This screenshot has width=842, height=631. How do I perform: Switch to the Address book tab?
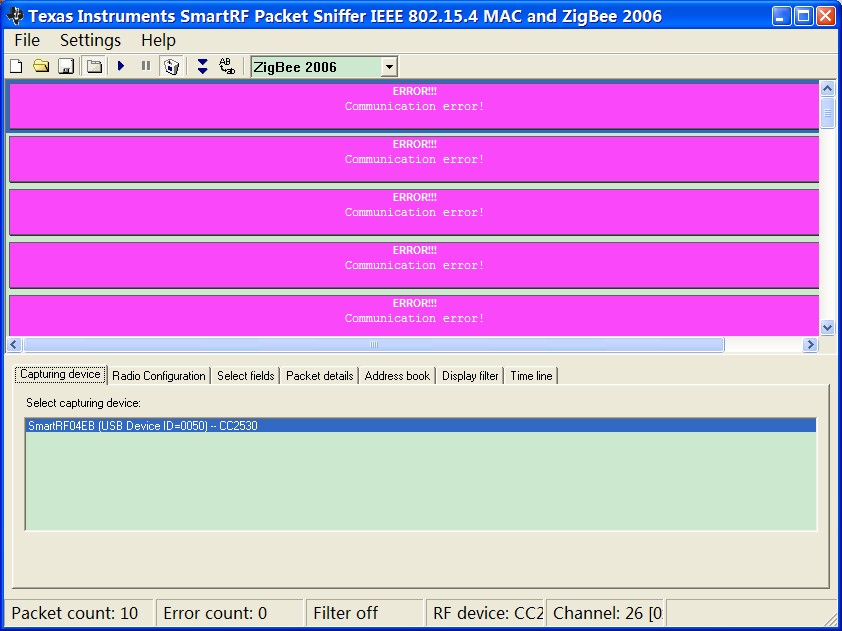(397, 376)
